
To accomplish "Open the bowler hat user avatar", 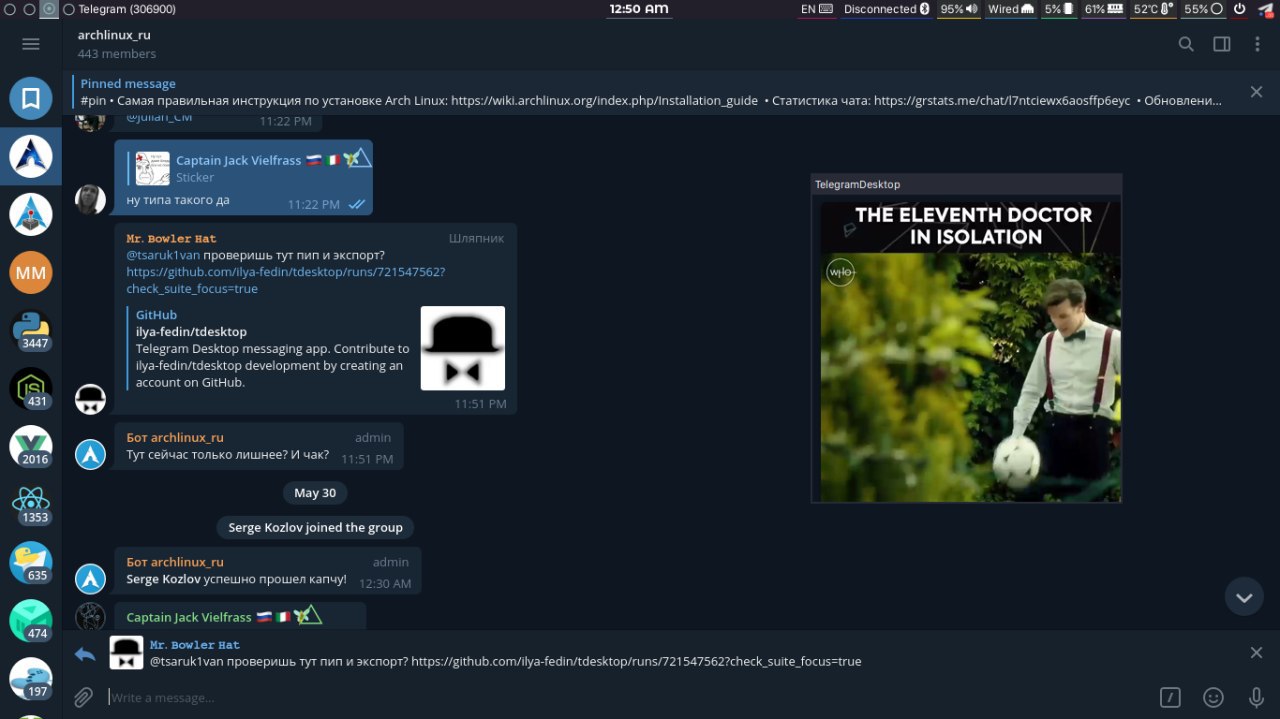I will 91,399.
